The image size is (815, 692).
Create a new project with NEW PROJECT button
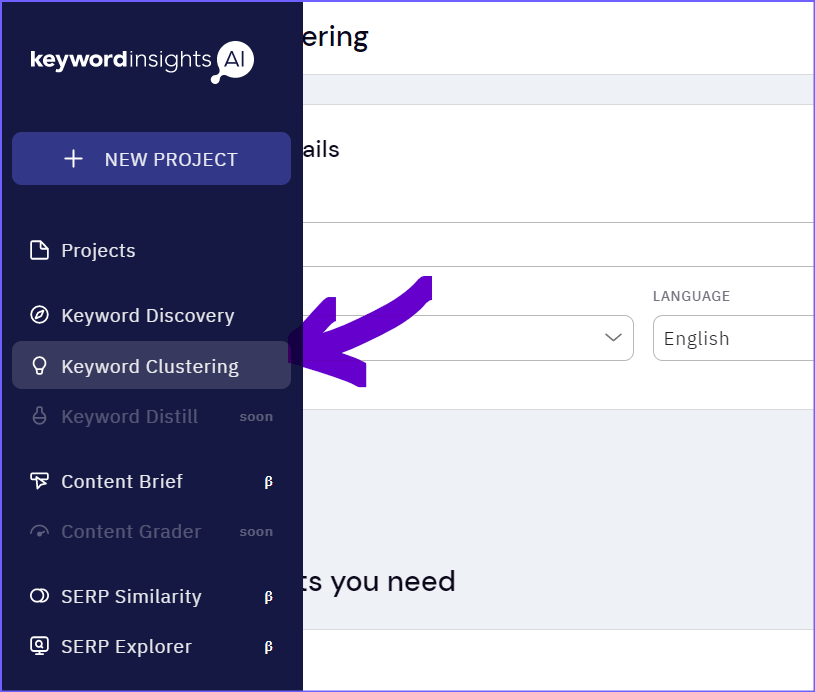pos(151,159)
